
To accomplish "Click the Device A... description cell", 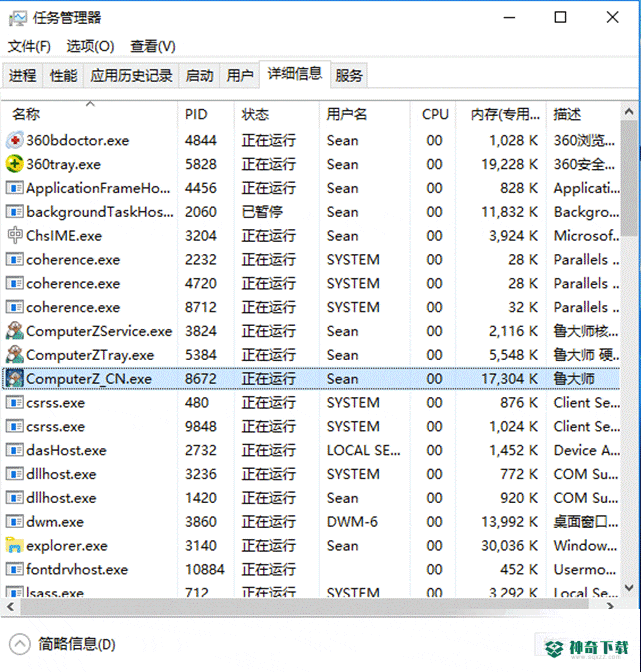I will (586, 450).
